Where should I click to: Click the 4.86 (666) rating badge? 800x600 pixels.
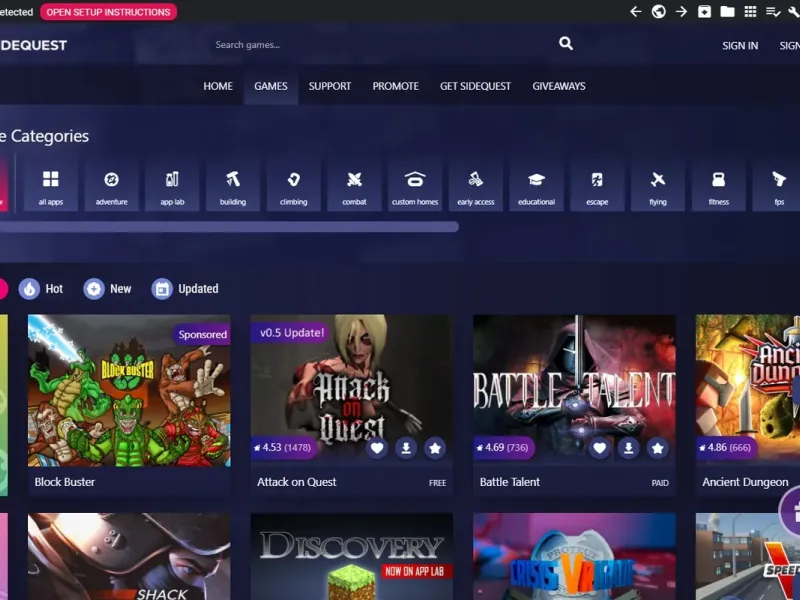[727, 447]
